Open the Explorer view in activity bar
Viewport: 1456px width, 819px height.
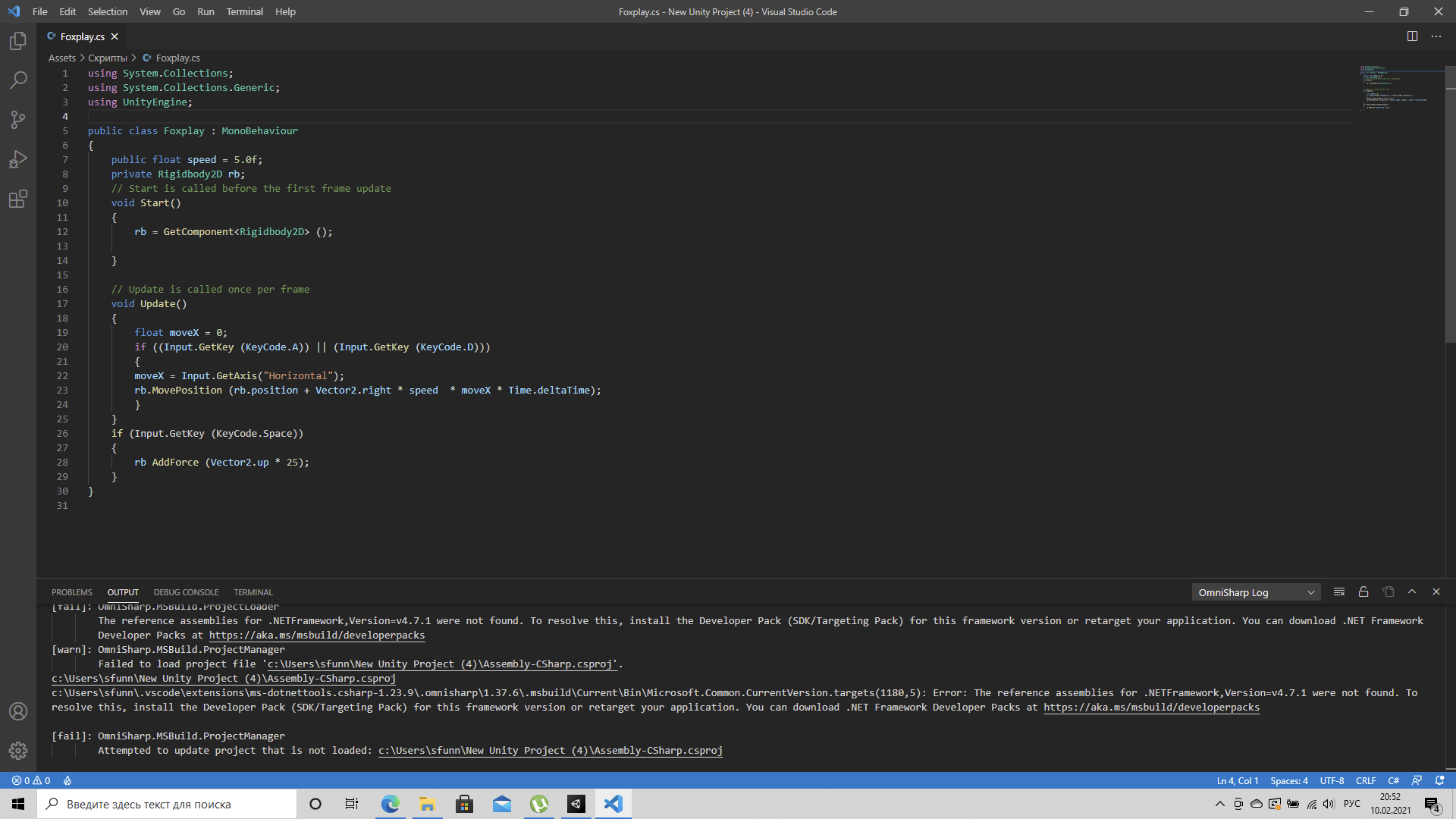click(x=18, y=41)
